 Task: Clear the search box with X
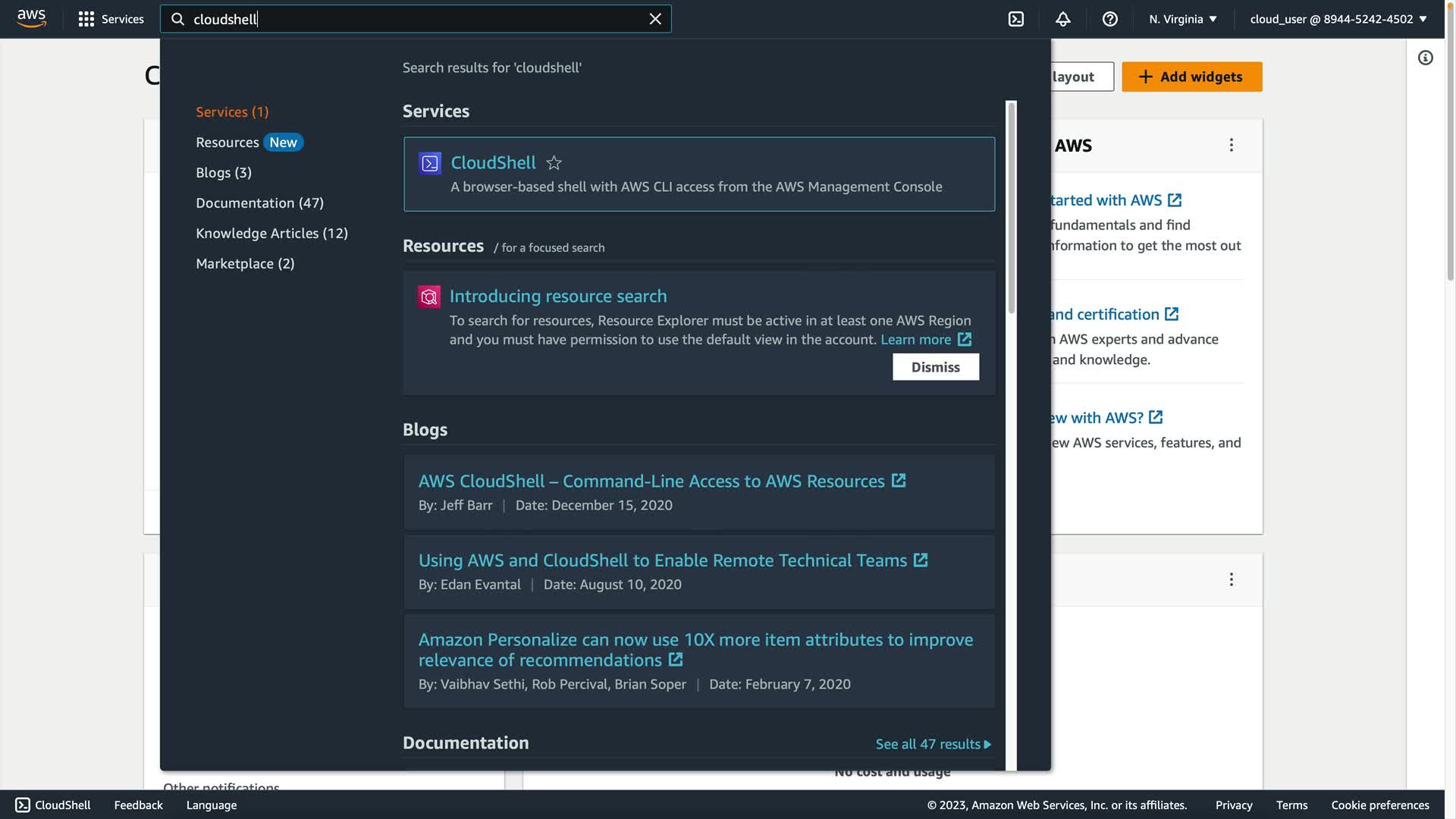tap(655, 19)
